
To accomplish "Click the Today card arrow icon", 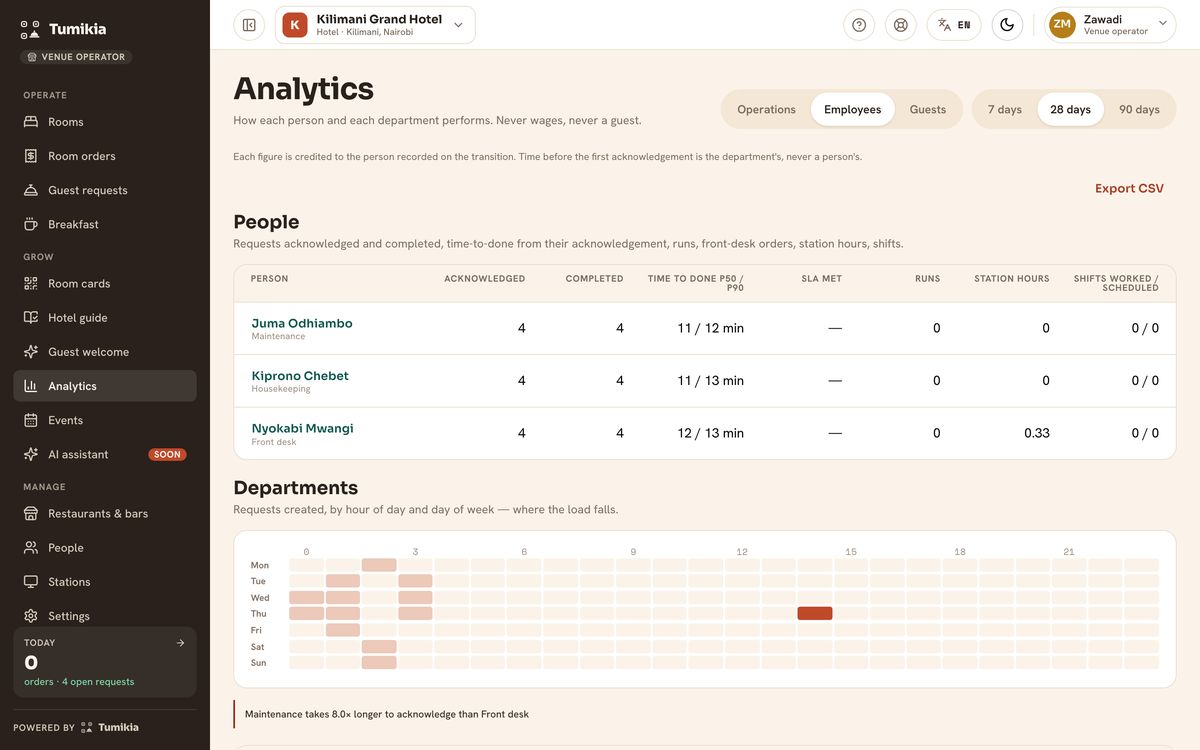I will 180,643.
